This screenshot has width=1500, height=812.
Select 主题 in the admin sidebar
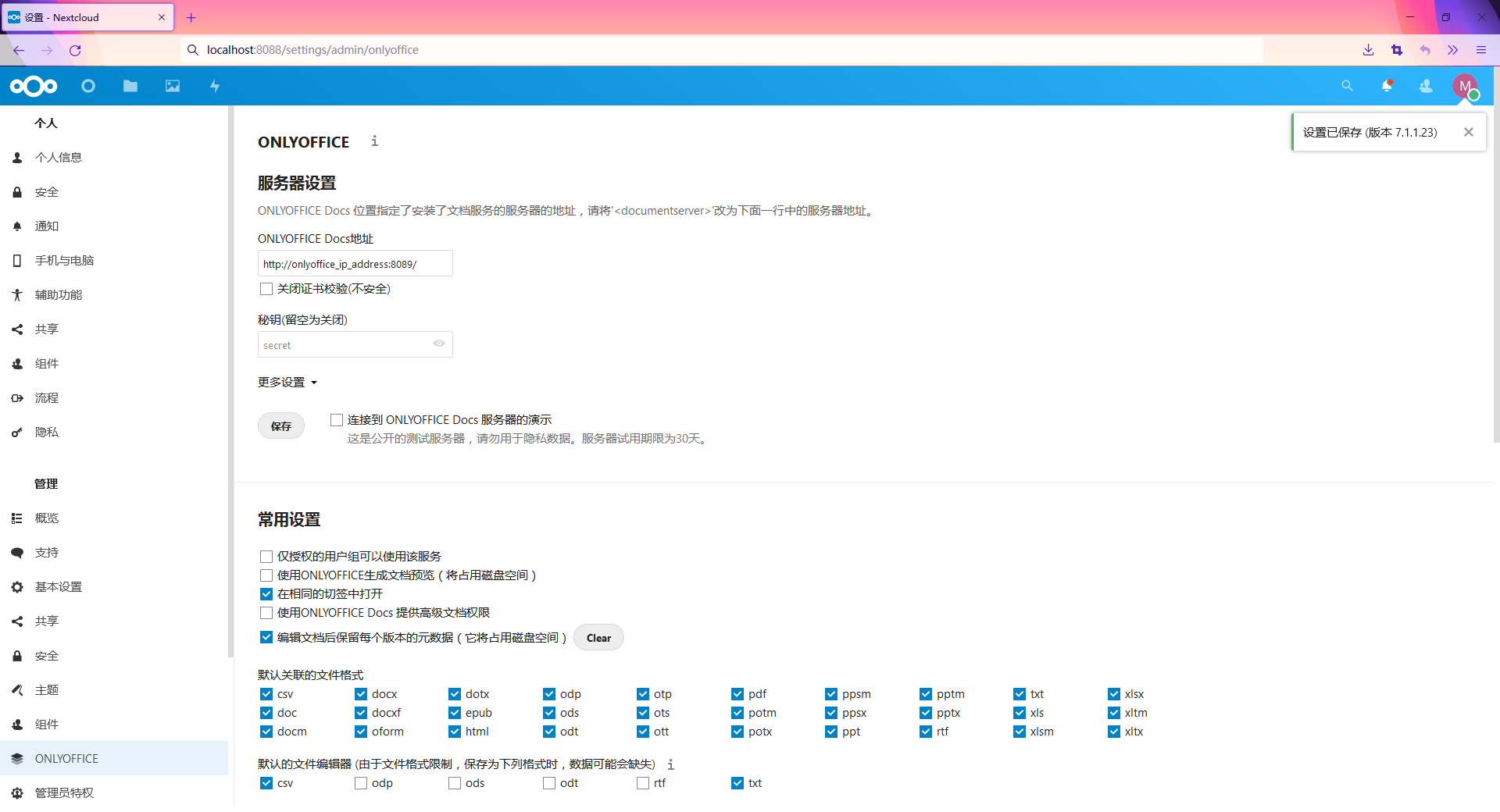(45, 689)
